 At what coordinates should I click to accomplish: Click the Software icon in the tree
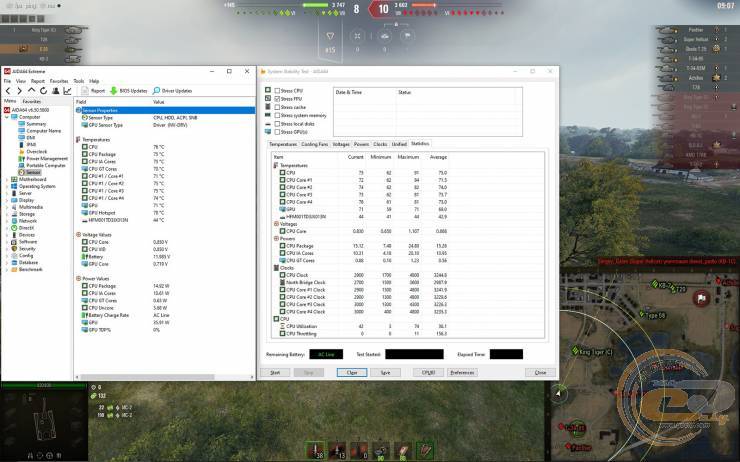[x=14, y=242]
